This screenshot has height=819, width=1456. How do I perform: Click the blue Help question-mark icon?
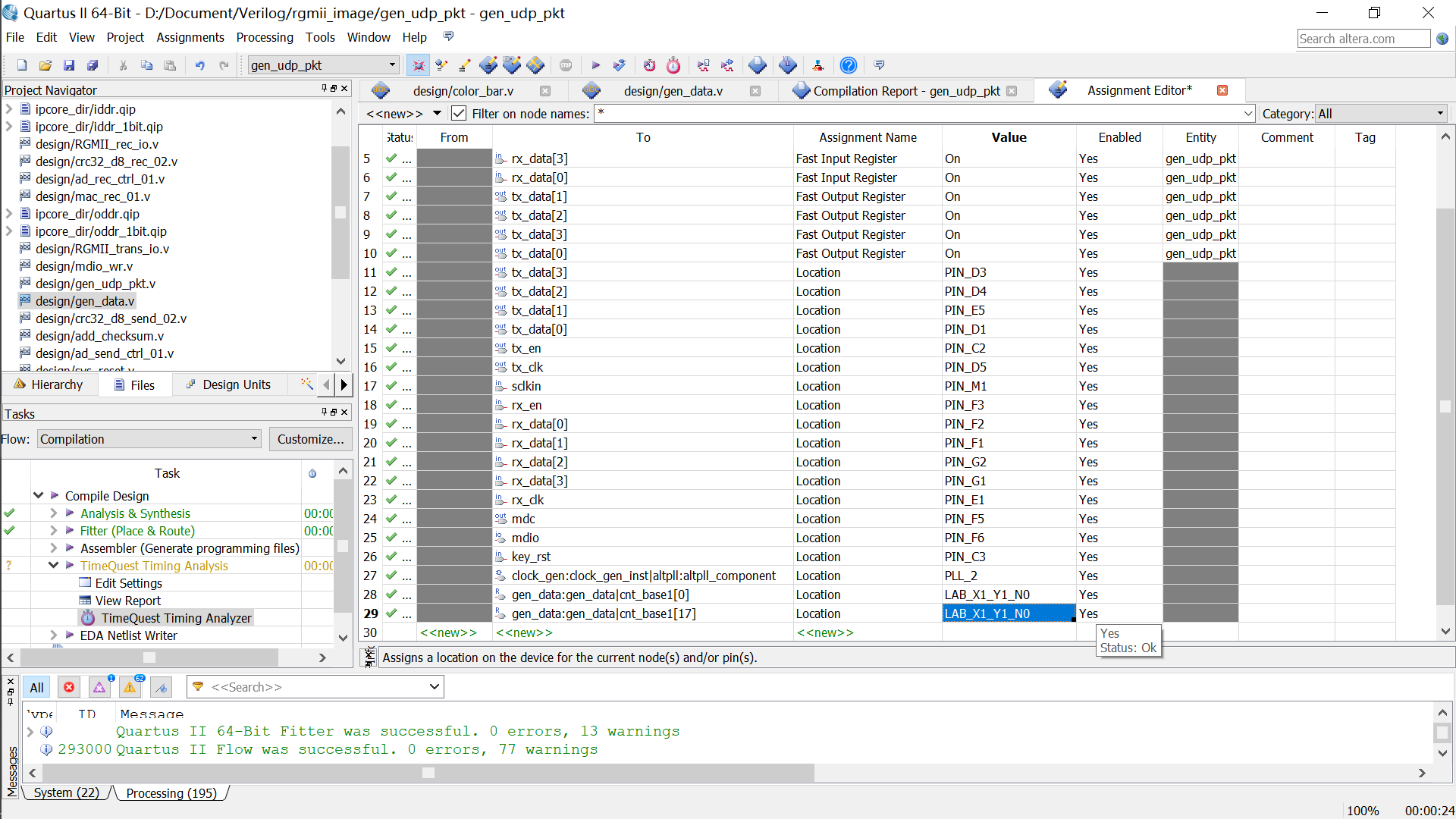[849, 65]
